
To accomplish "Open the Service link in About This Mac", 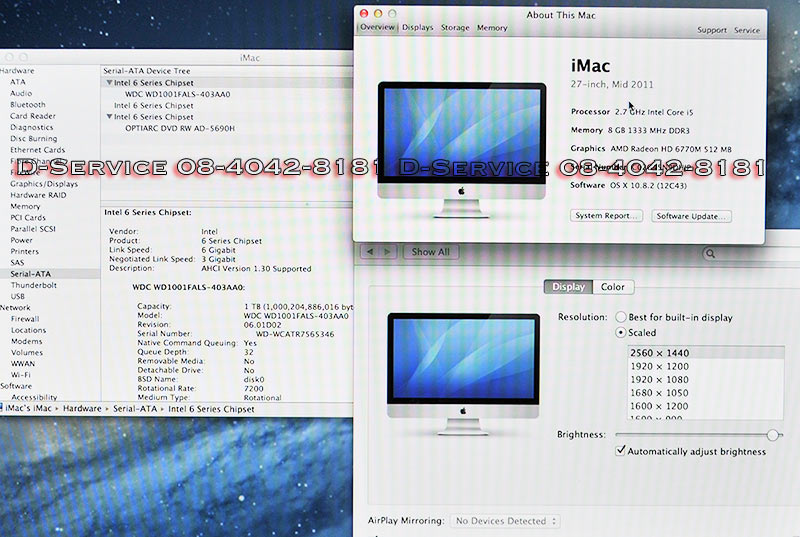I will click(747, 30).
